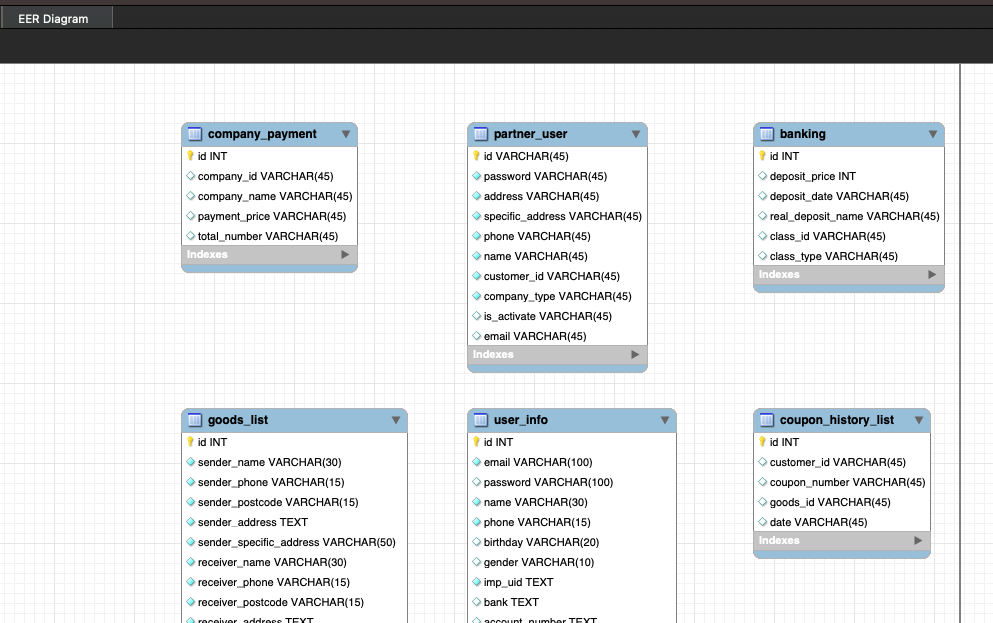Expand Indexes section of company_payment table
The height and width of the screenshot is (623, 993).
coord(345,255)
